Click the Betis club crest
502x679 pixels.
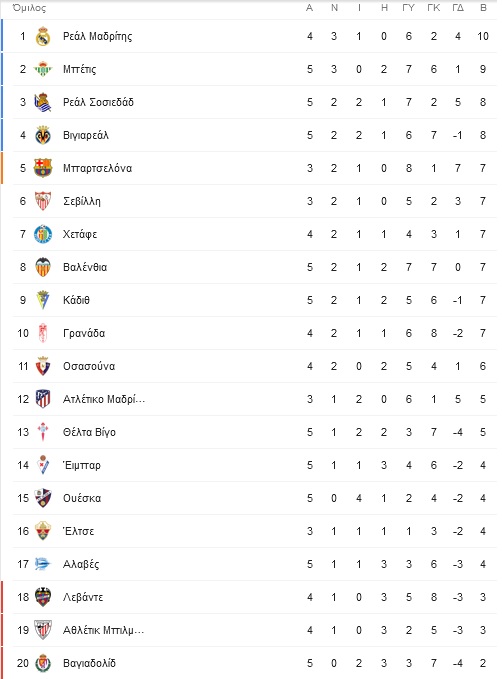point(43,69)
